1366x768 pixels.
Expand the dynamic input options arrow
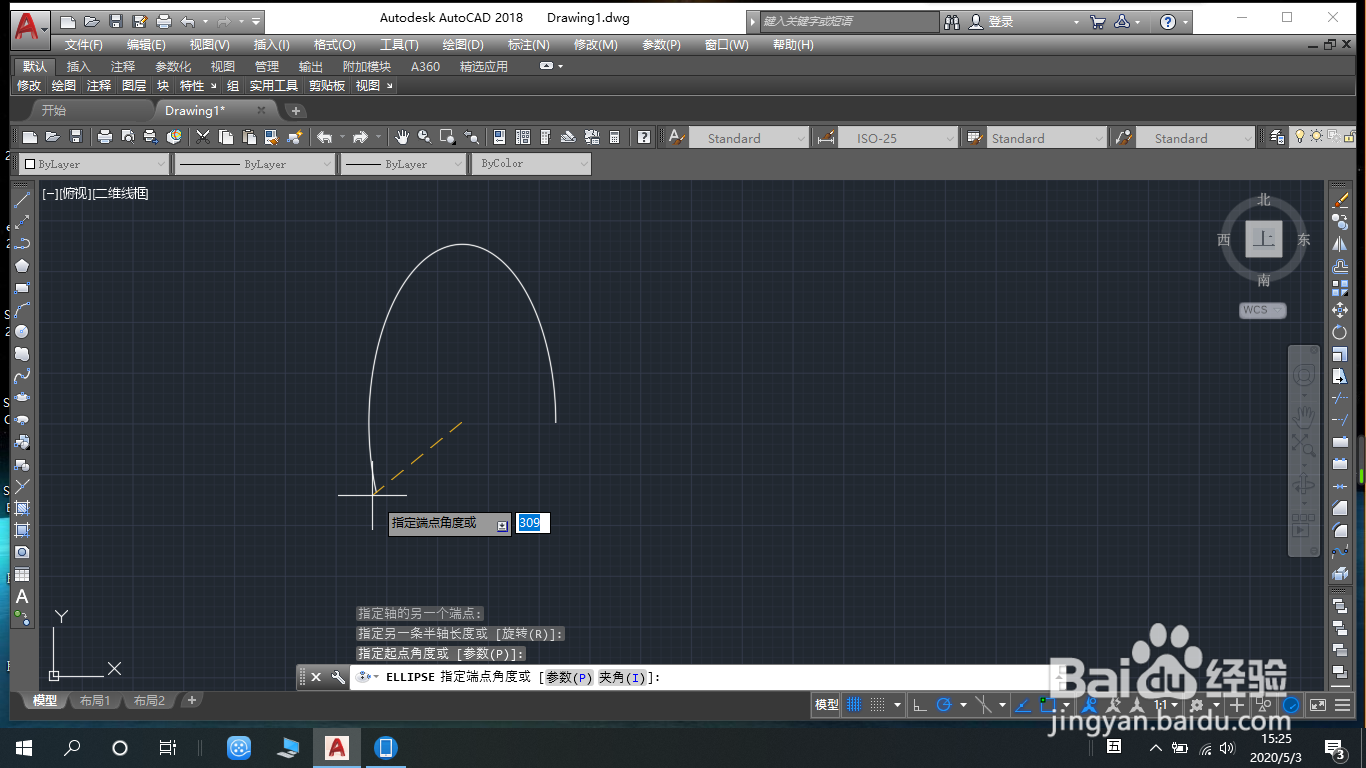point(502,525)
